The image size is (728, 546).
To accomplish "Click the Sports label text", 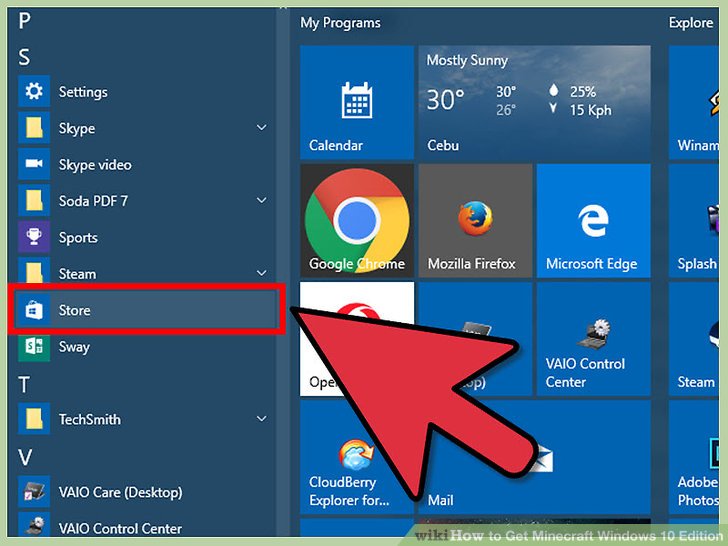I will pyautogui.click(x=78, y=238).
